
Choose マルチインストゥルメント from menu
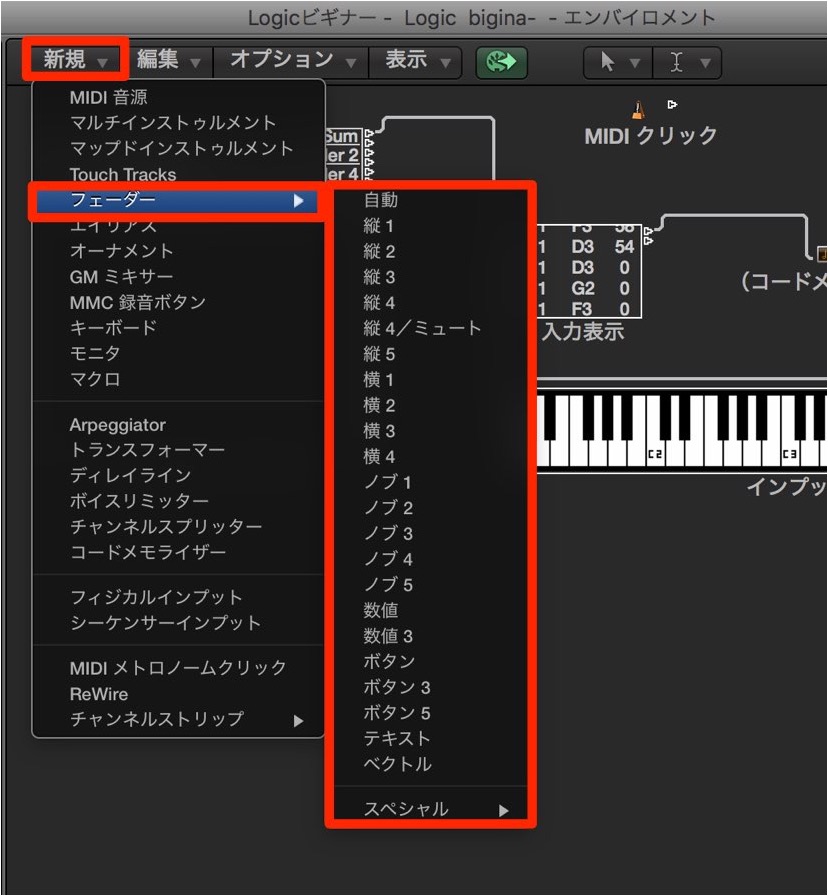(178, 123)
